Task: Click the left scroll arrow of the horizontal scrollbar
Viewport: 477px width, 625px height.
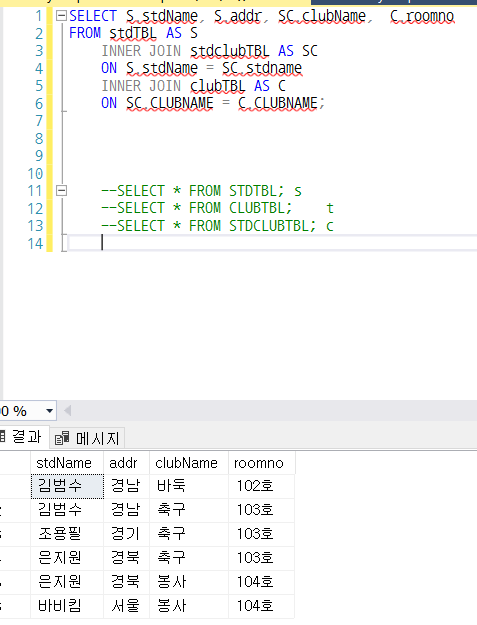Action: 68,411
